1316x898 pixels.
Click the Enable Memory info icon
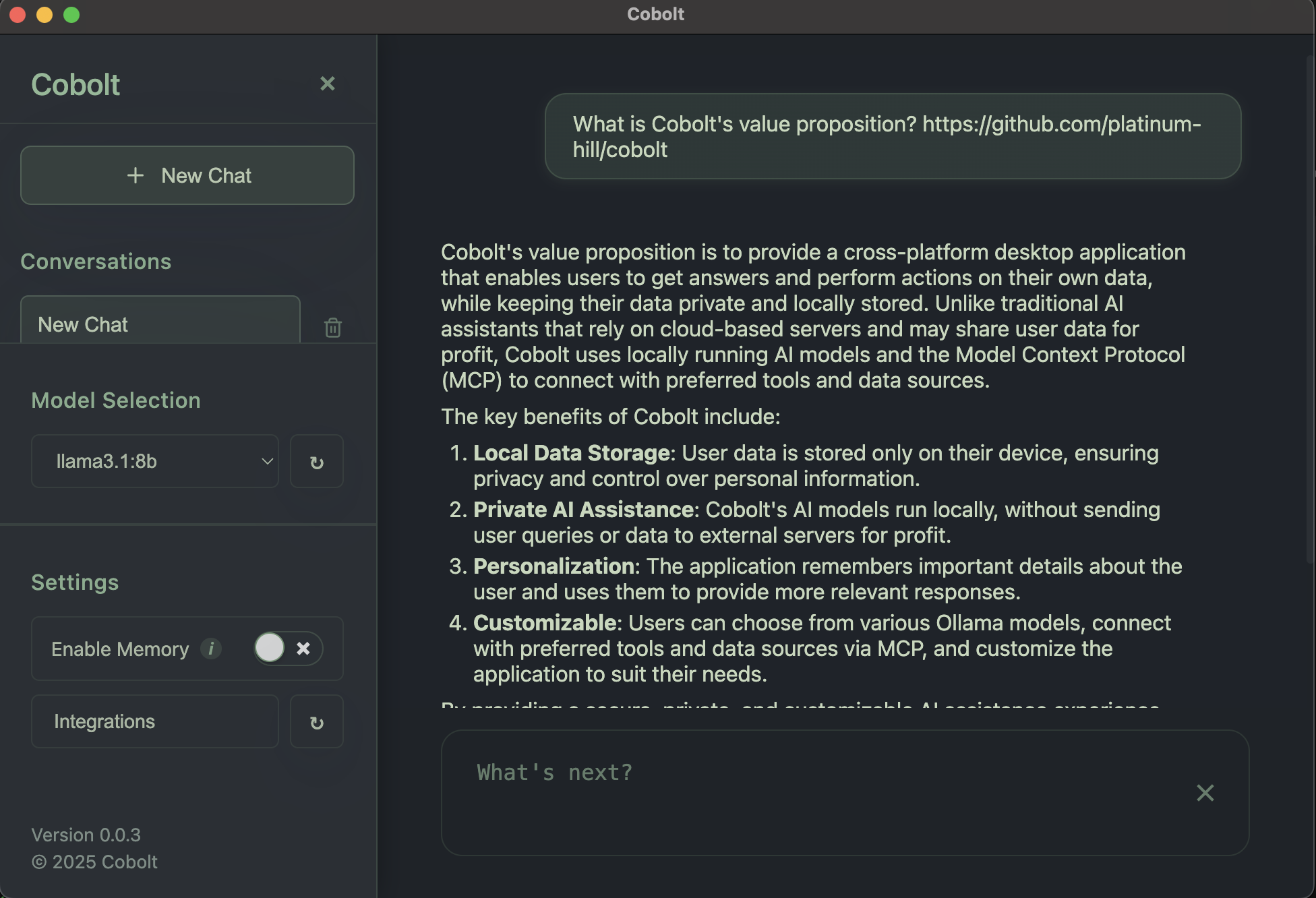[211, 649]
